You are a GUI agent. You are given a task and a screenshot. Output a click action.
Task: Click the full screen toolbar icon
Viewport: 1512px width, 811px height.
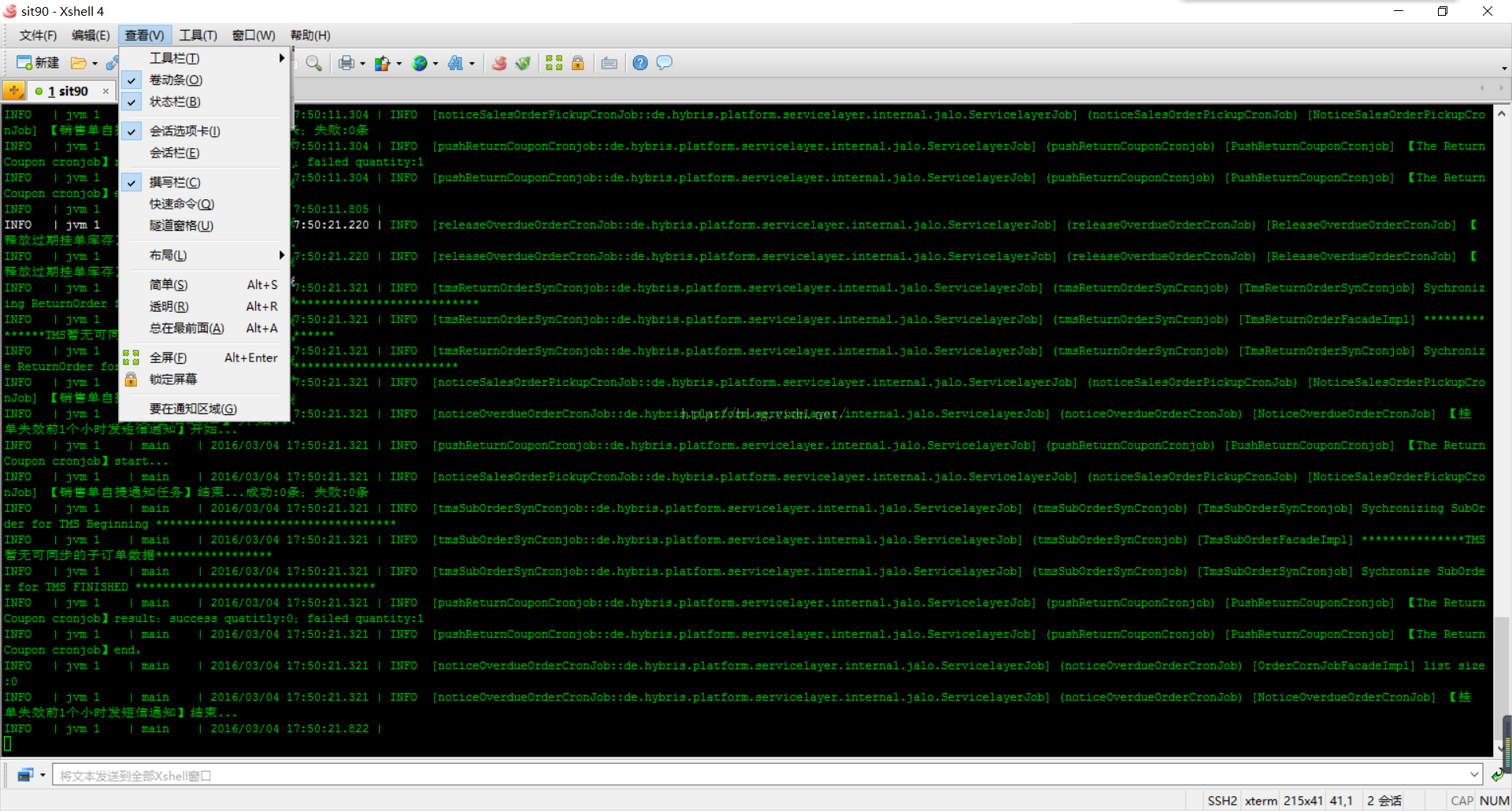point(554,63)
